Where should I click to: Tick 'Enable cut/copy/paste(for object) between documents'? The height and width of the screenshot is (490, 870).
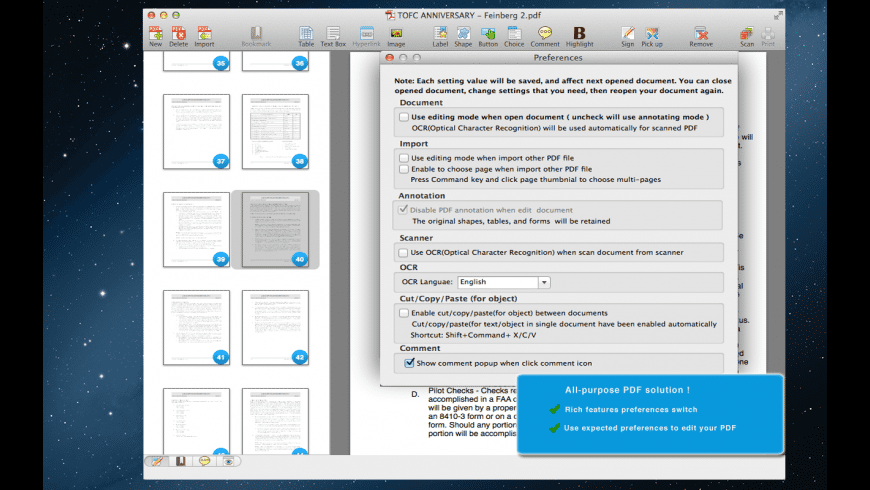403,313
